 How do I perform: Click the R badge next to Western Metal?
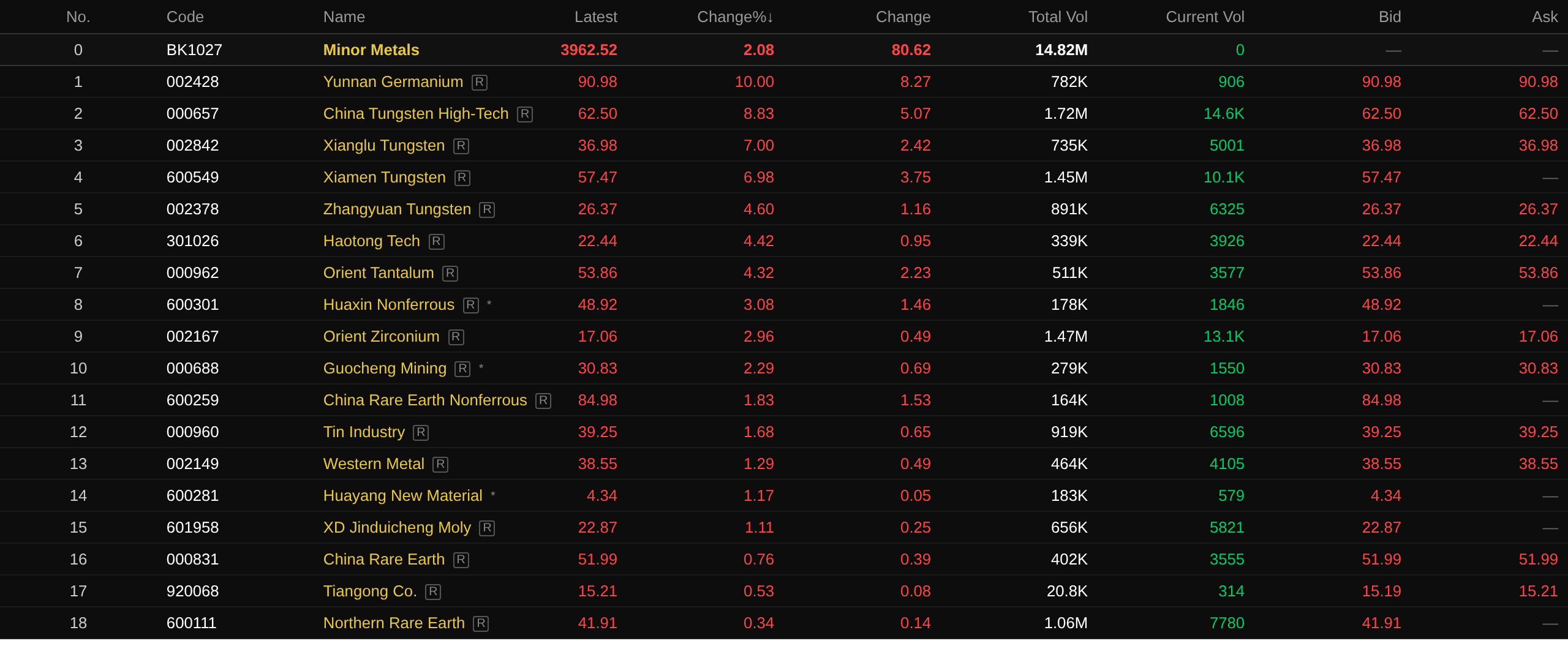click(x=440, y=464)
